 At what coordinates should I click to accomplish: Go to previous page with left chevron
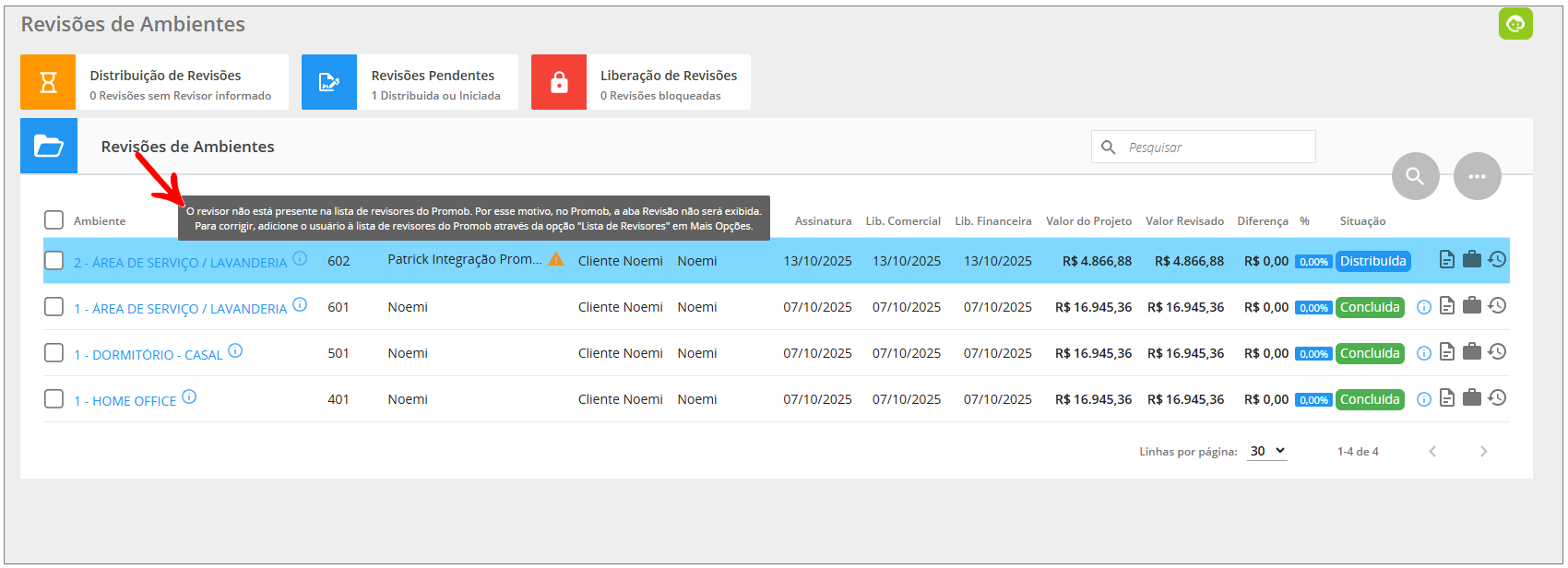click(x=1432, y=451)
